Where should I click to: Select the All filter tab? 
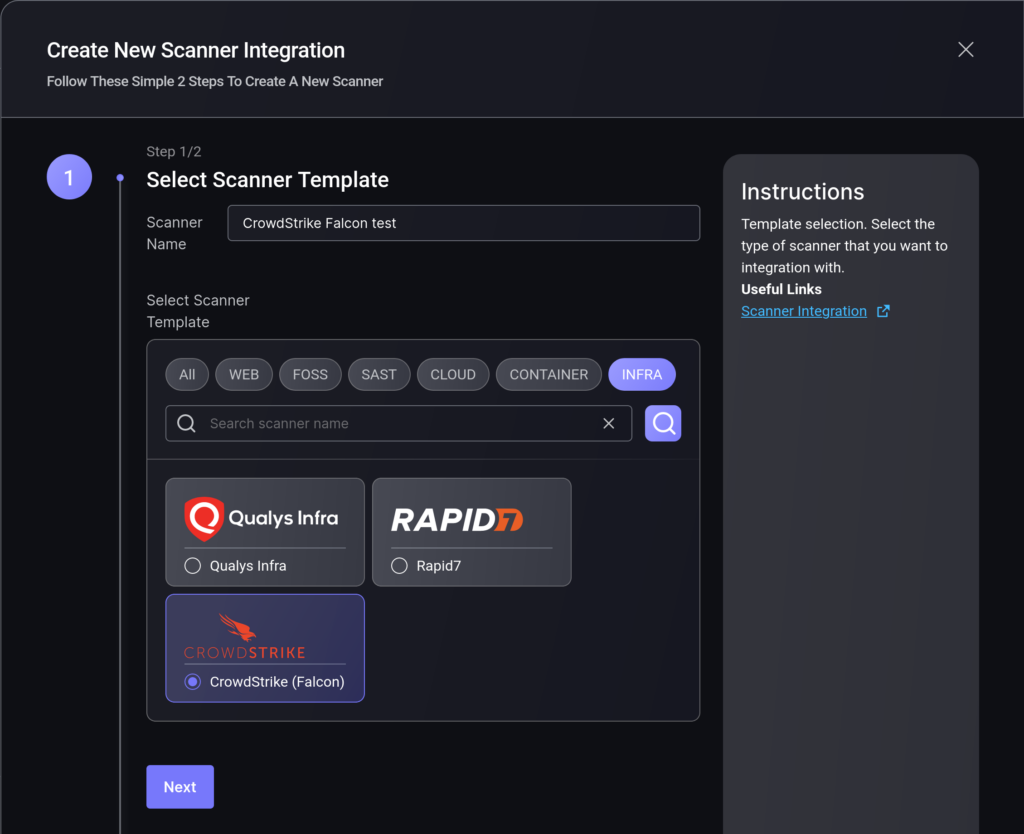187,374
